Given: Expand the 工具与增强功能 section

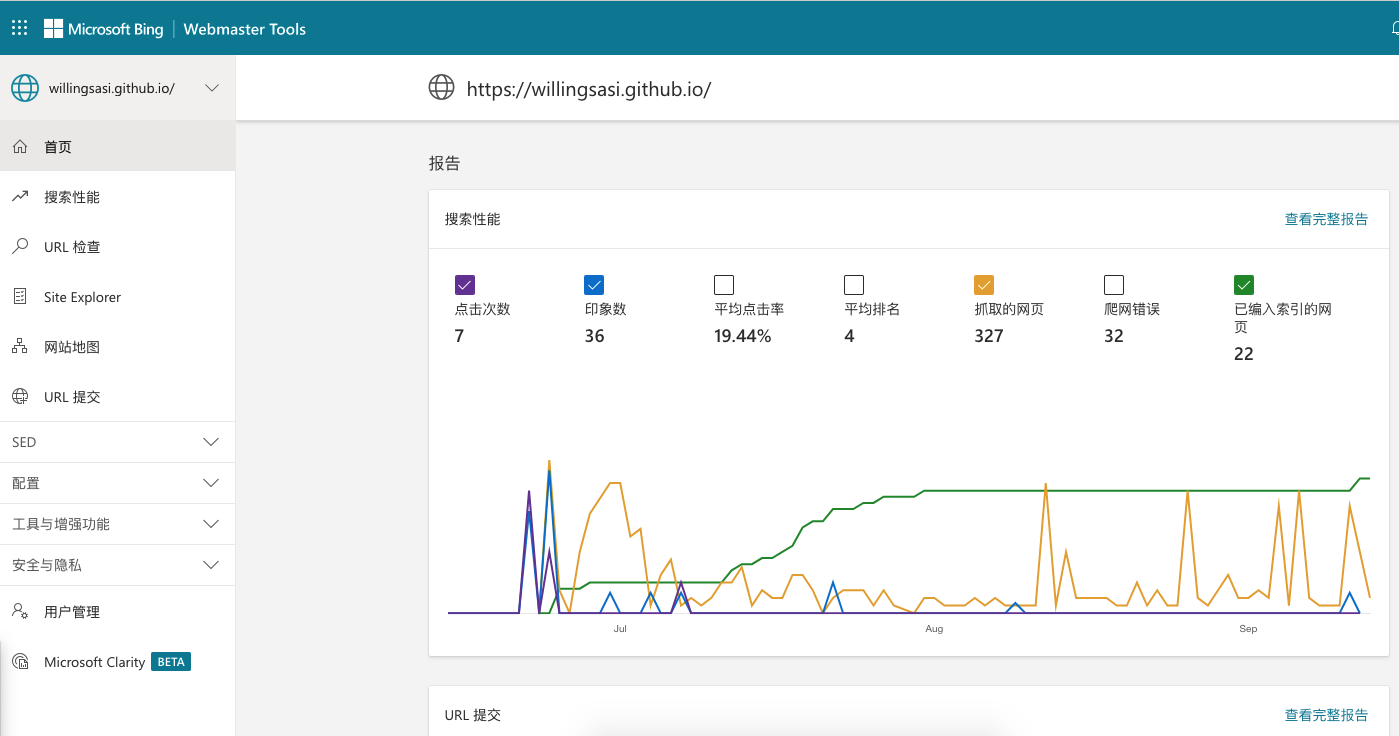Looking at the screenshot, I should (x=211, y=524).
